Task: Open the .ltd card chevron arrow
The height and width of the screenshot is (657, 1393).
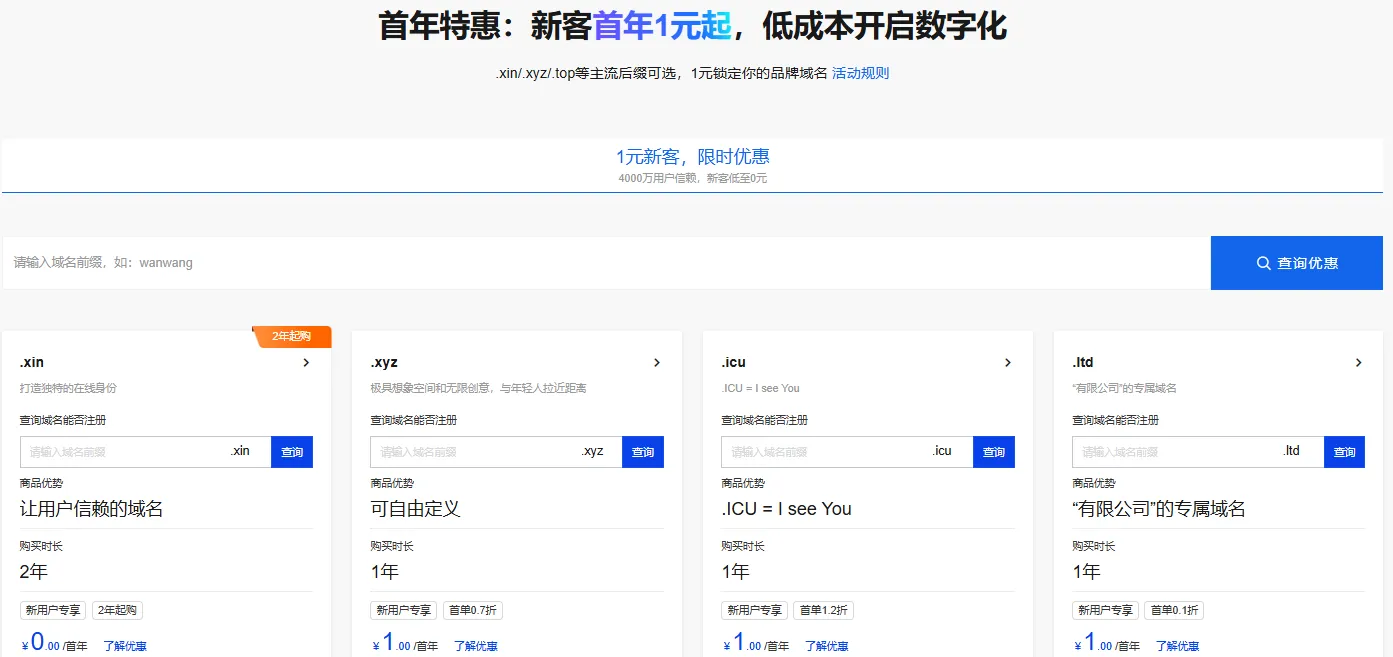Action: tap(1359, 363)
